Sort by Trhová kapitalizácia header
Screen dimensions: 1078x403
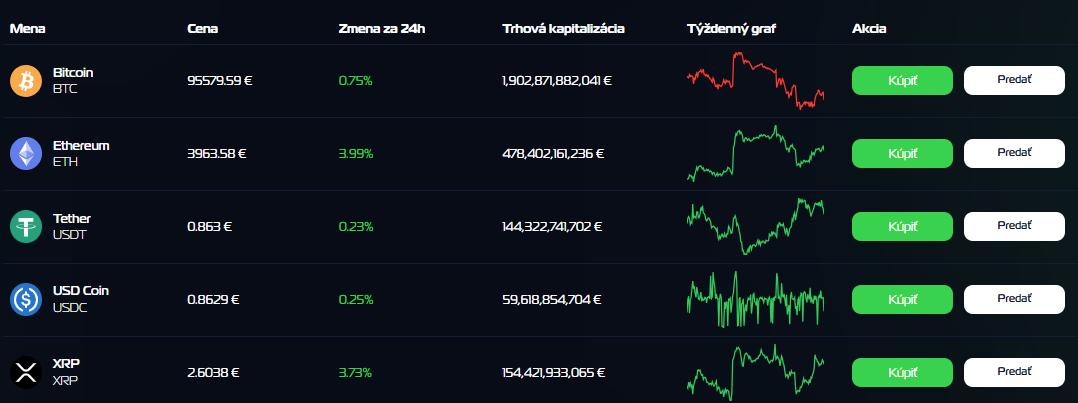click(563, 28)
